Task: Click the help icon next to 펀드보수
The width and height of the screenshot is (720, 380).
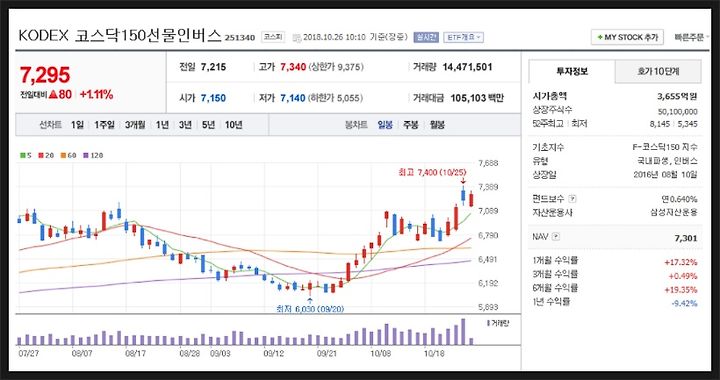Action: 572,199
